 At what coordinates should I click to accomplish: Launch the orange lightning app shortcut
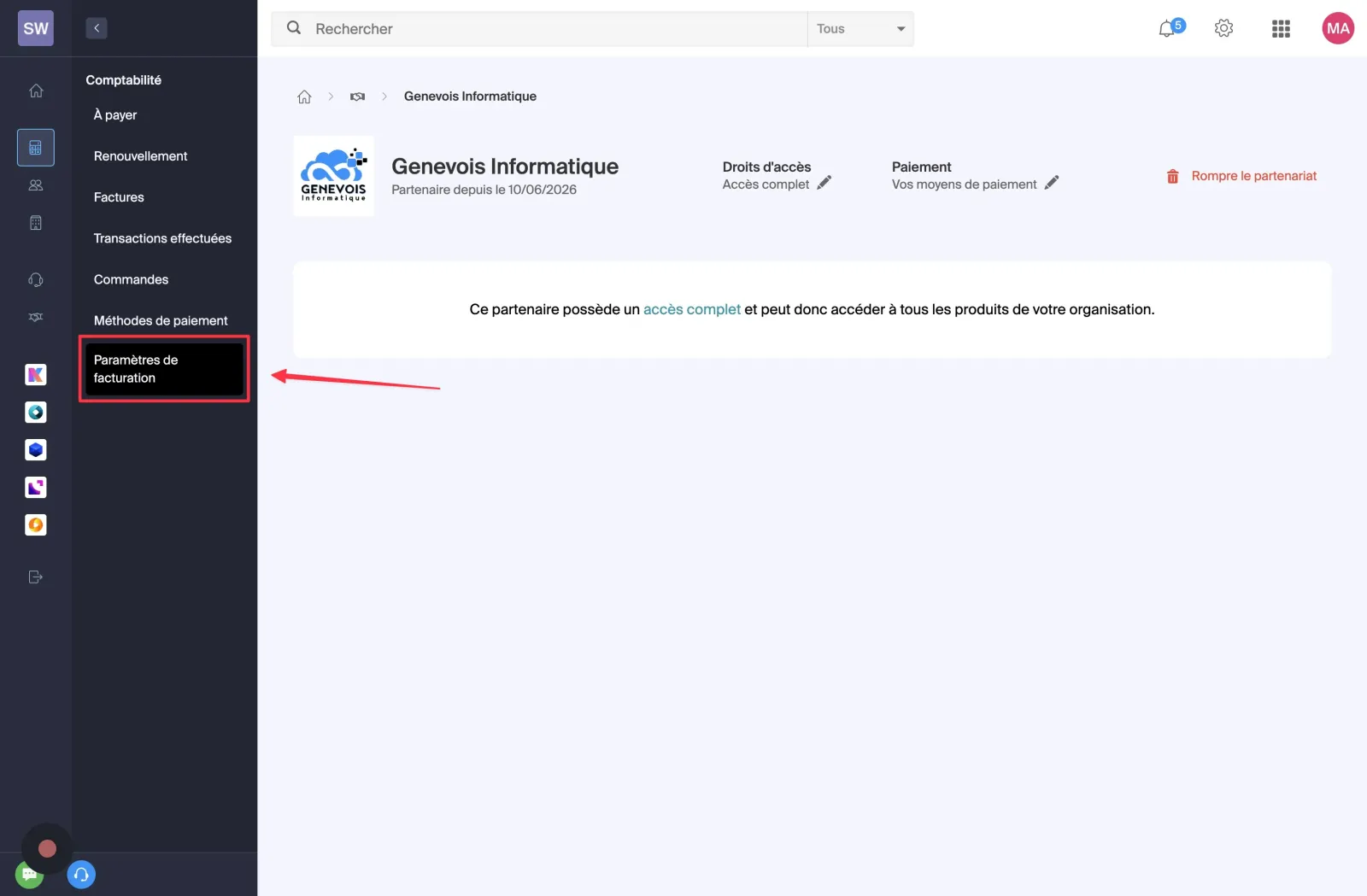(x=36, y=525)
